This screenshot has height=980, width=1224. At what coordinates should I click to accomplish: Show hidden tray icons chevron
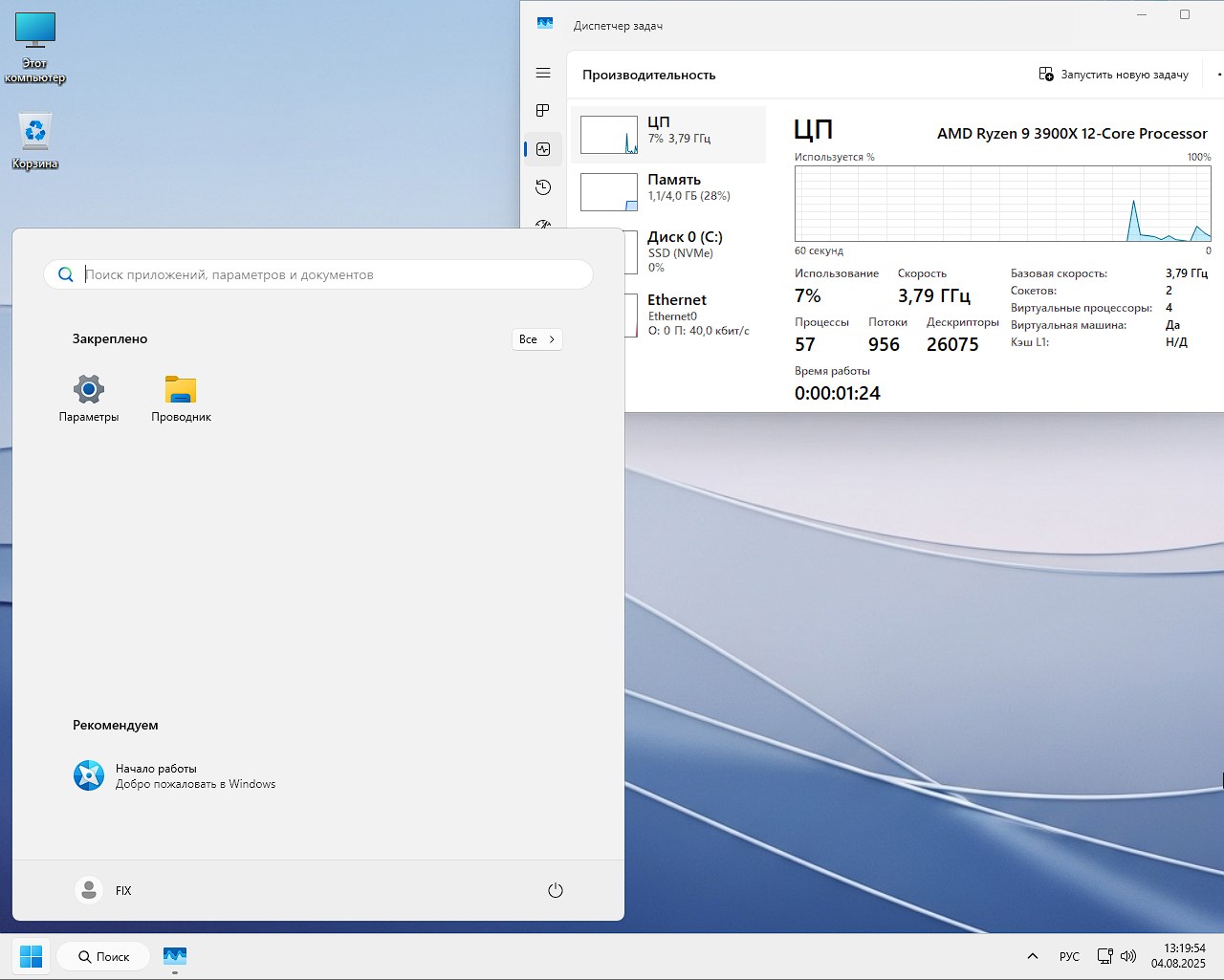1033,956
